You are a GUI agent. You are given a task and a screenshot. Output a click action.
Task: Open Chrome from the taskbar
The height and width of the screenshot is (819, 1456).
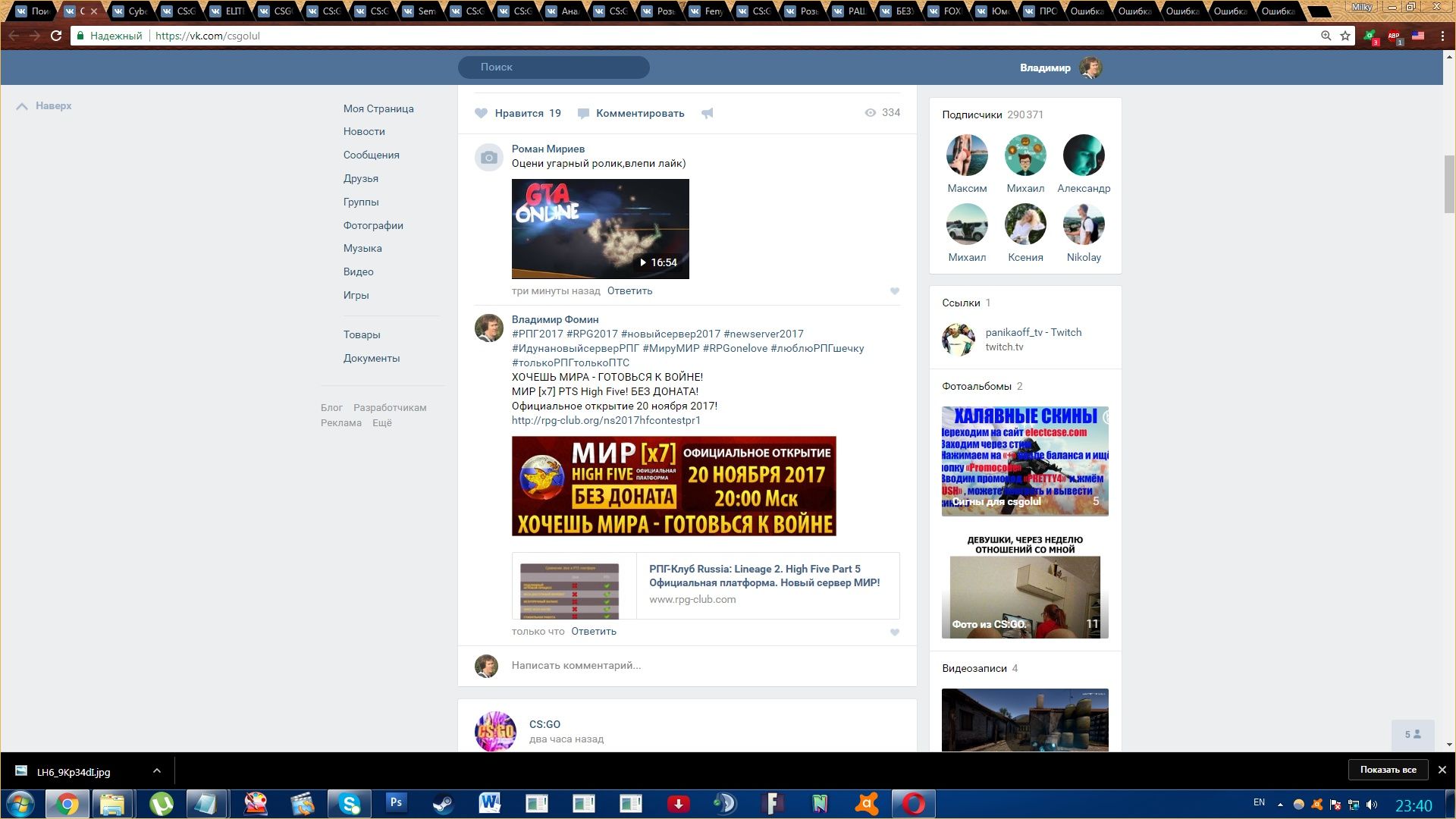point(67,804)
